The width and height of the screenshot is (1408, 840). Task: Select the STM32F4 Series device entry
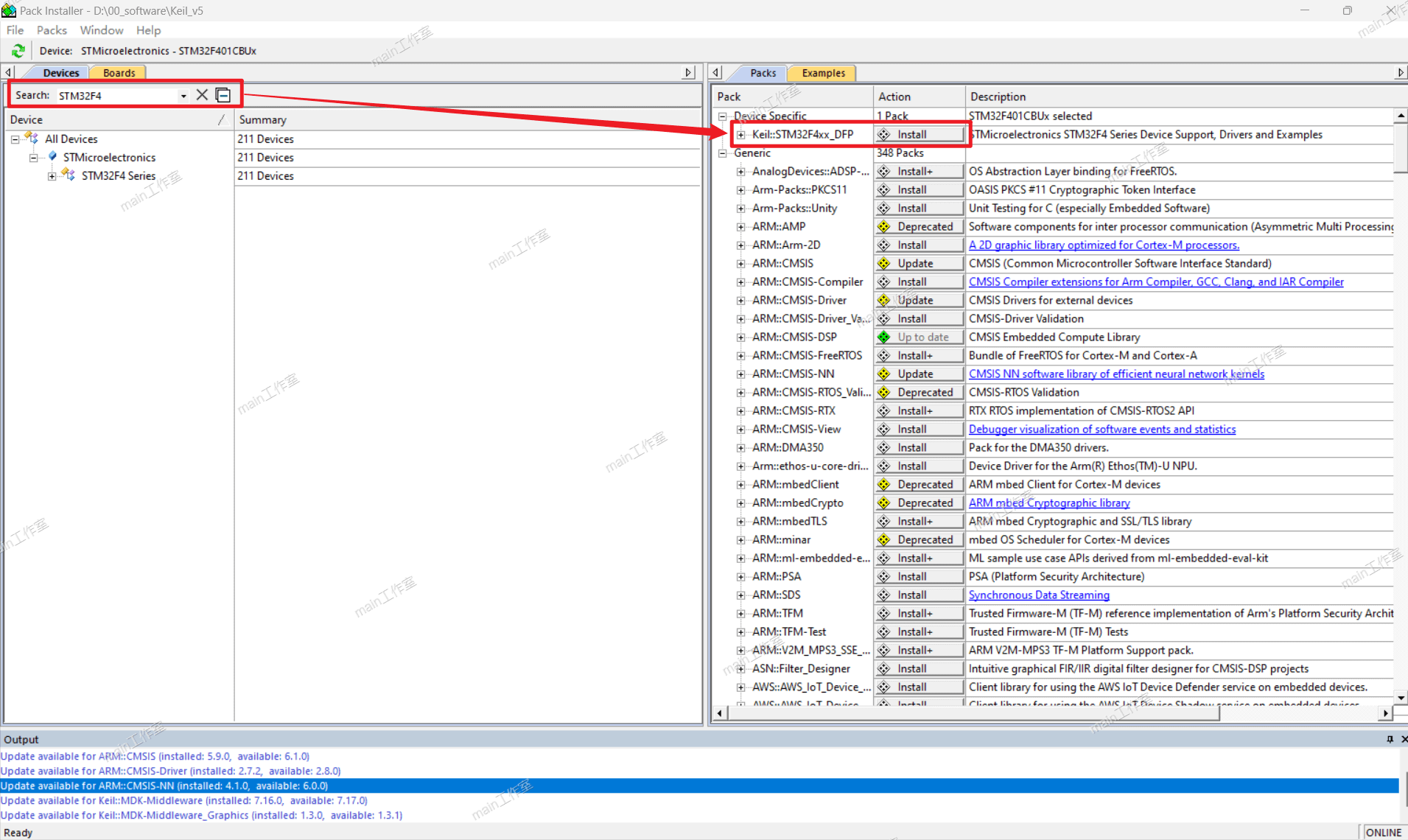coord(119,176)
